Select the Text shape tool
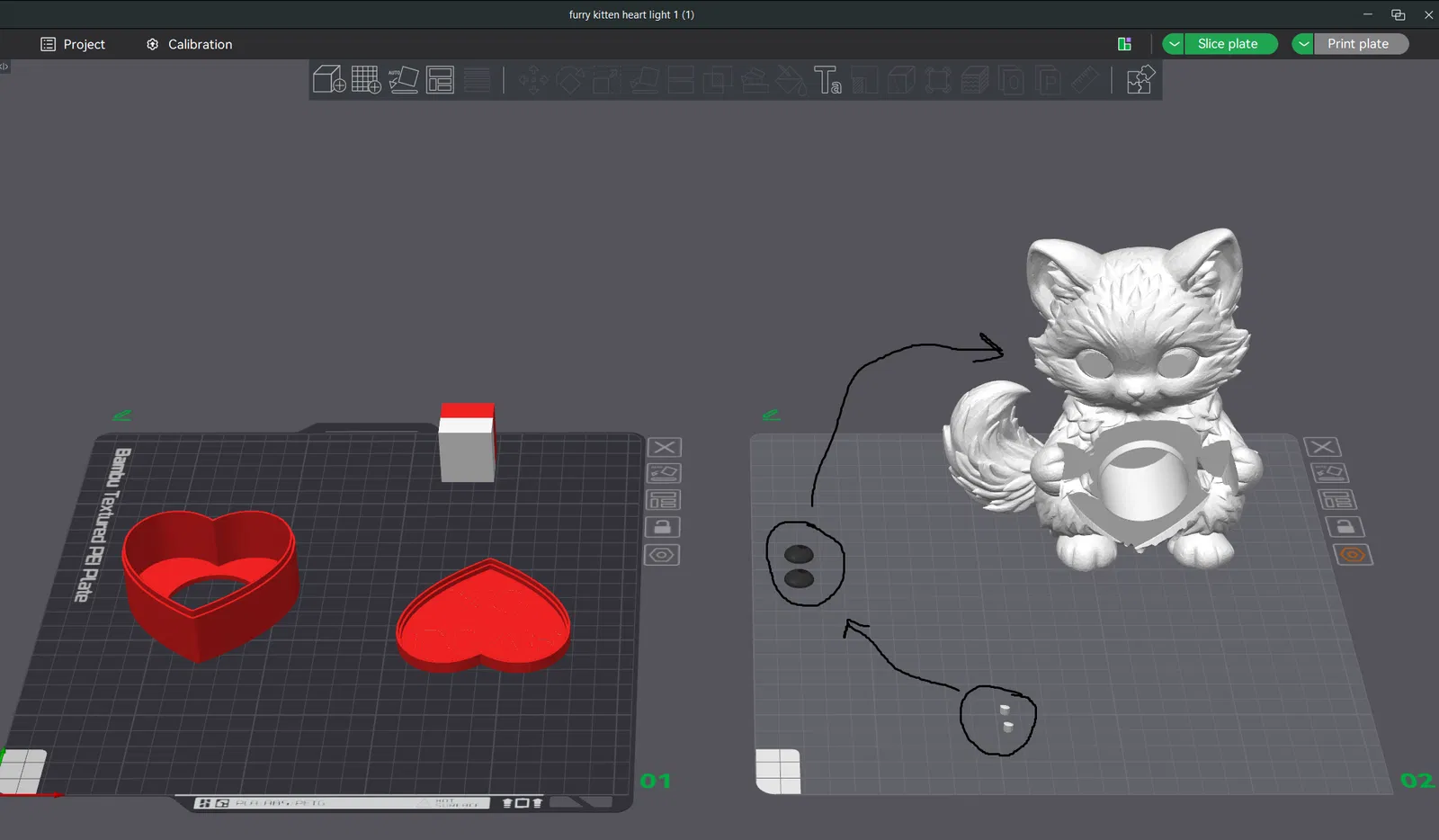Viewport: 1439px width, 840px height. coord(827,80)
